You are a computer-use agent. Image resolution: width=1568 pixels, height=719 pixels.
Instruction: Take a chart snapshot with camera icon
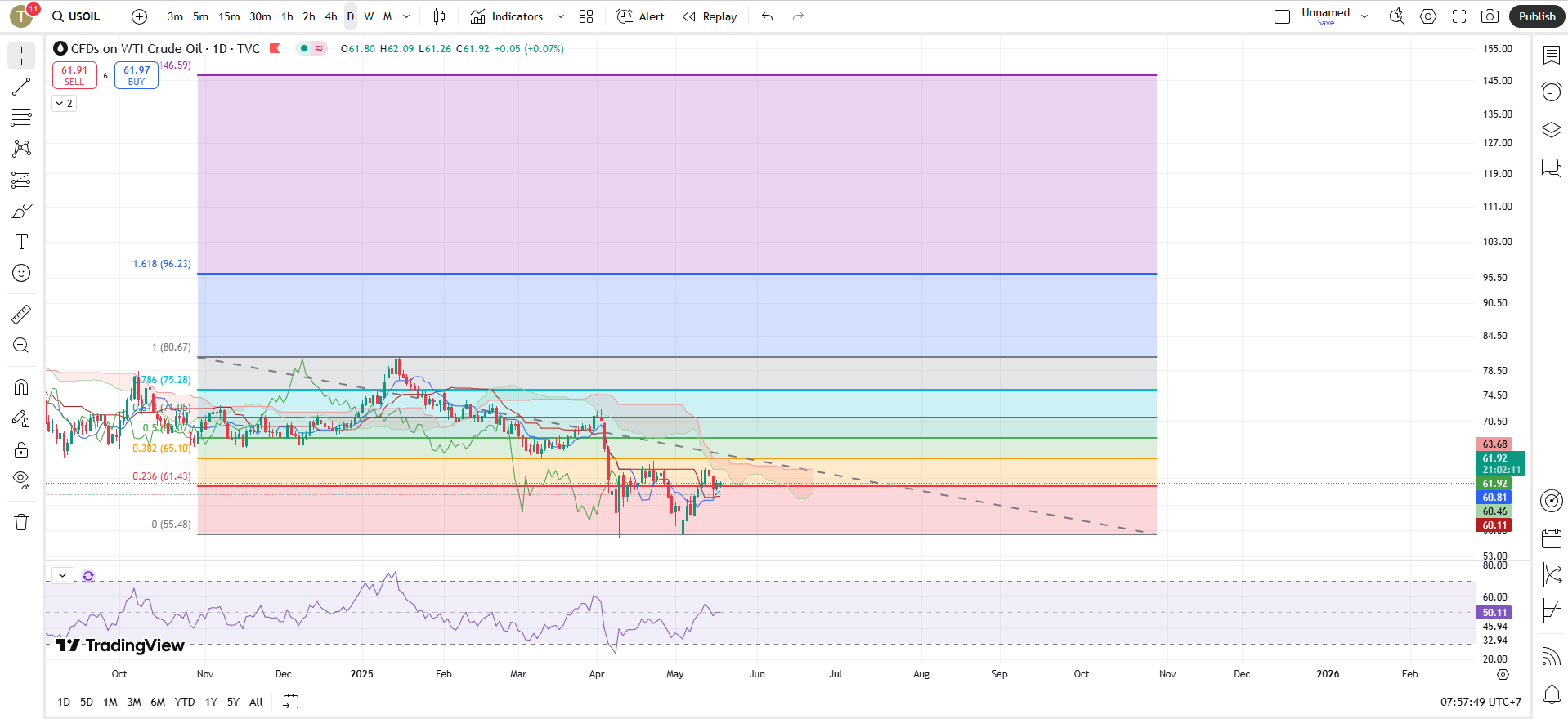click(x=1490, y=16)
